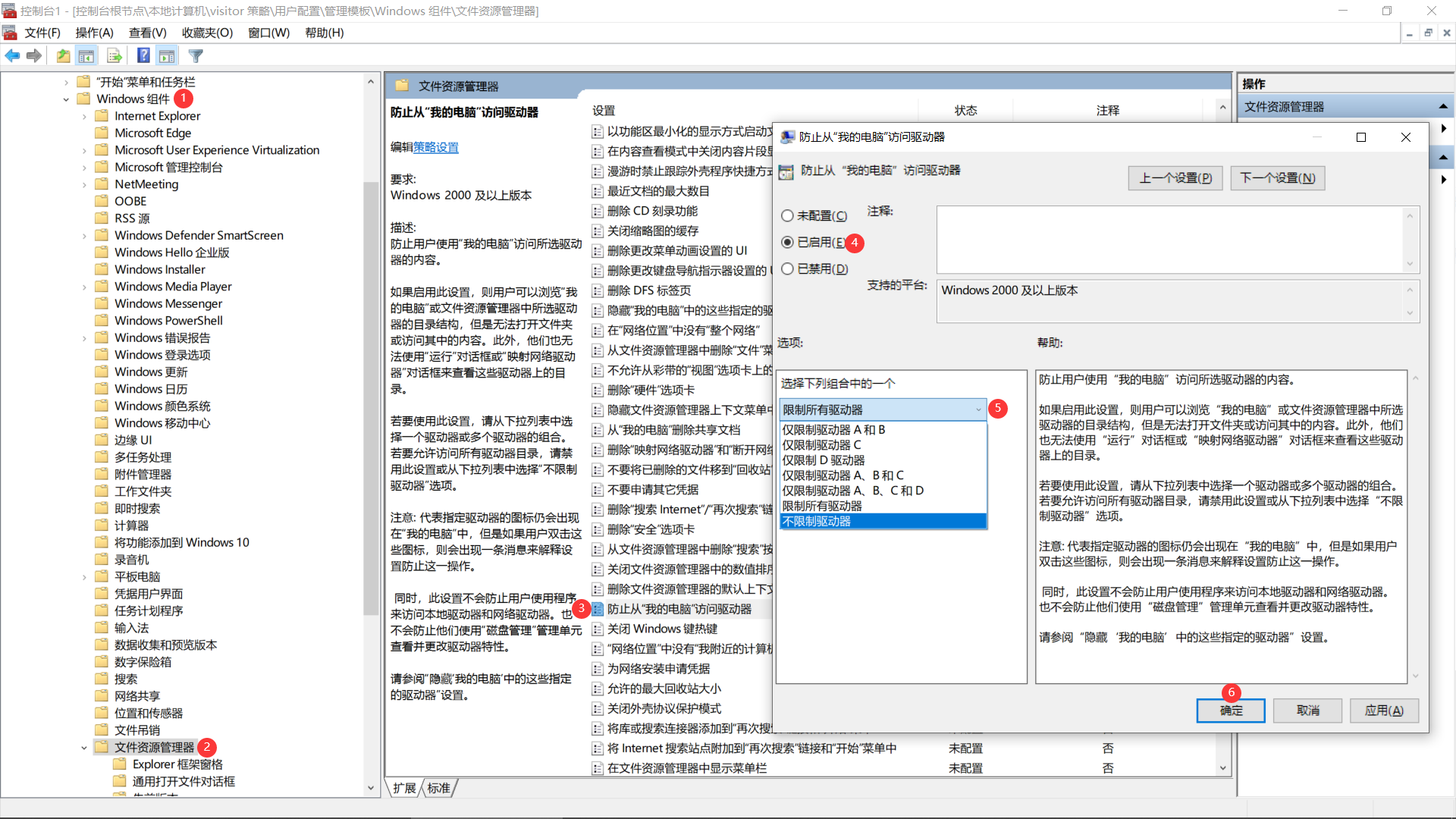Click the Up one level folder icon
Viewport: 1456px width, 819px height.
pyautogui.click(x=63, y=55)
